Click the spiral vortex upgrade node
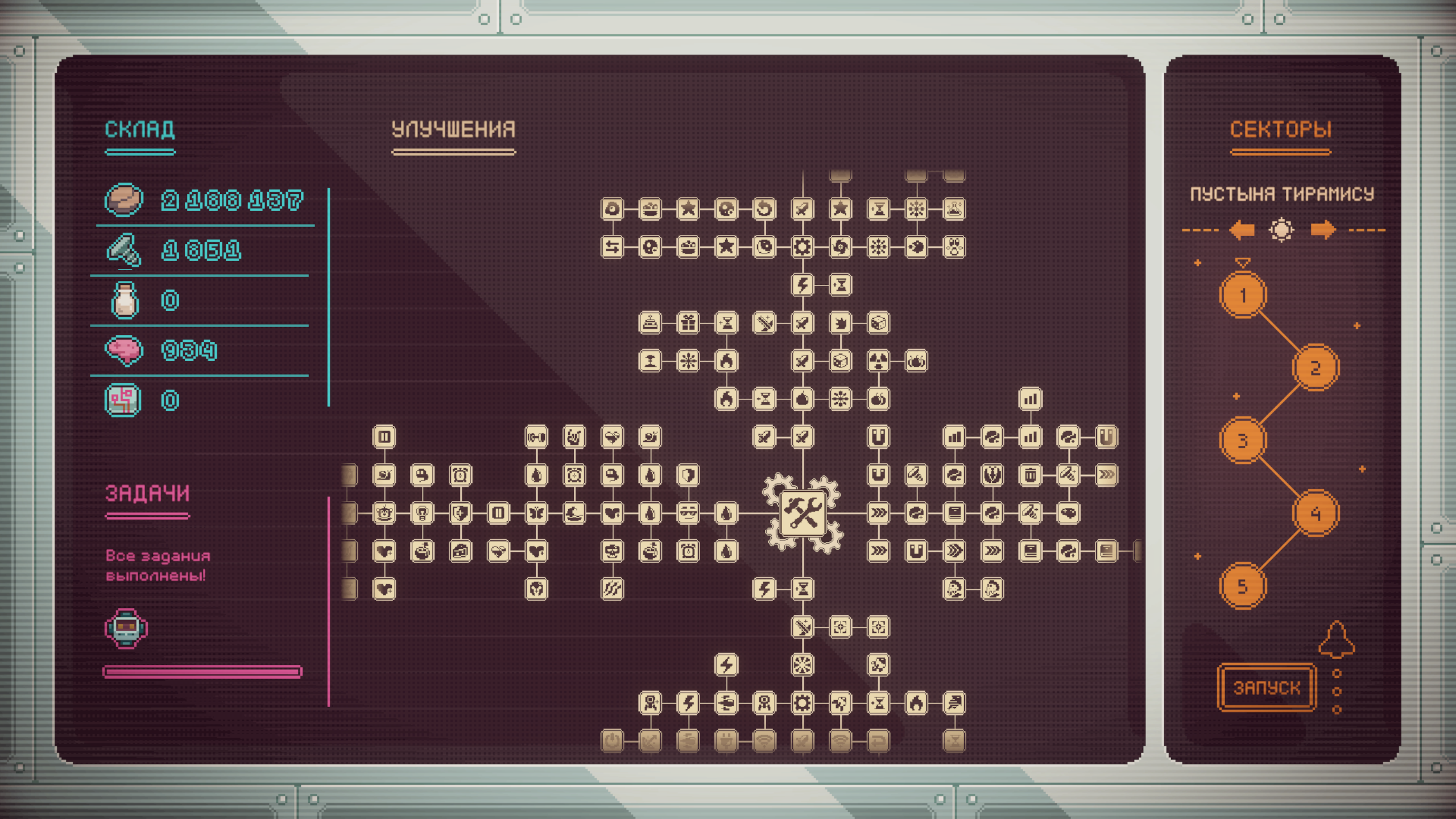This screenshot has height=819, width=1456. (840, 247)
